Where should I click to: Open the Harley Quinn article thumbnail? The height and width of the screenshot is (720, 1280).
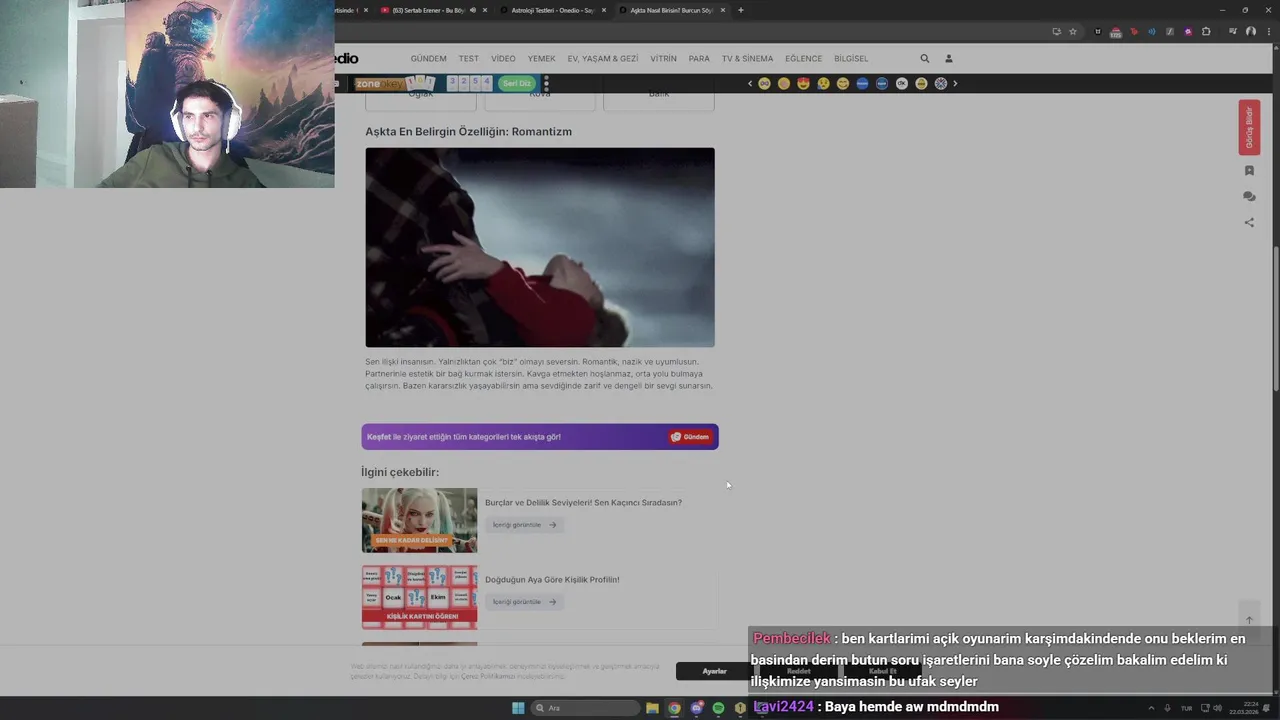[x=419, y=520]
